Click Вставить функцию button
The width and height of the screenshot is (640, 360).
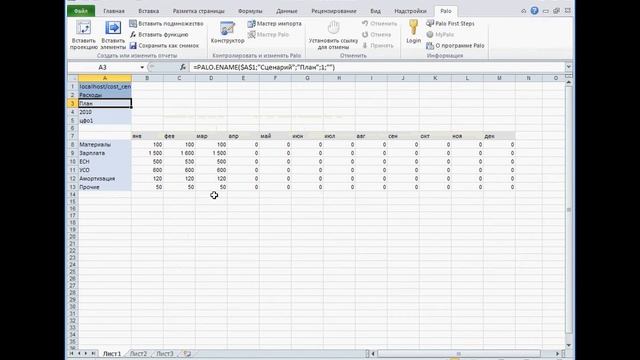coord(159,35)
